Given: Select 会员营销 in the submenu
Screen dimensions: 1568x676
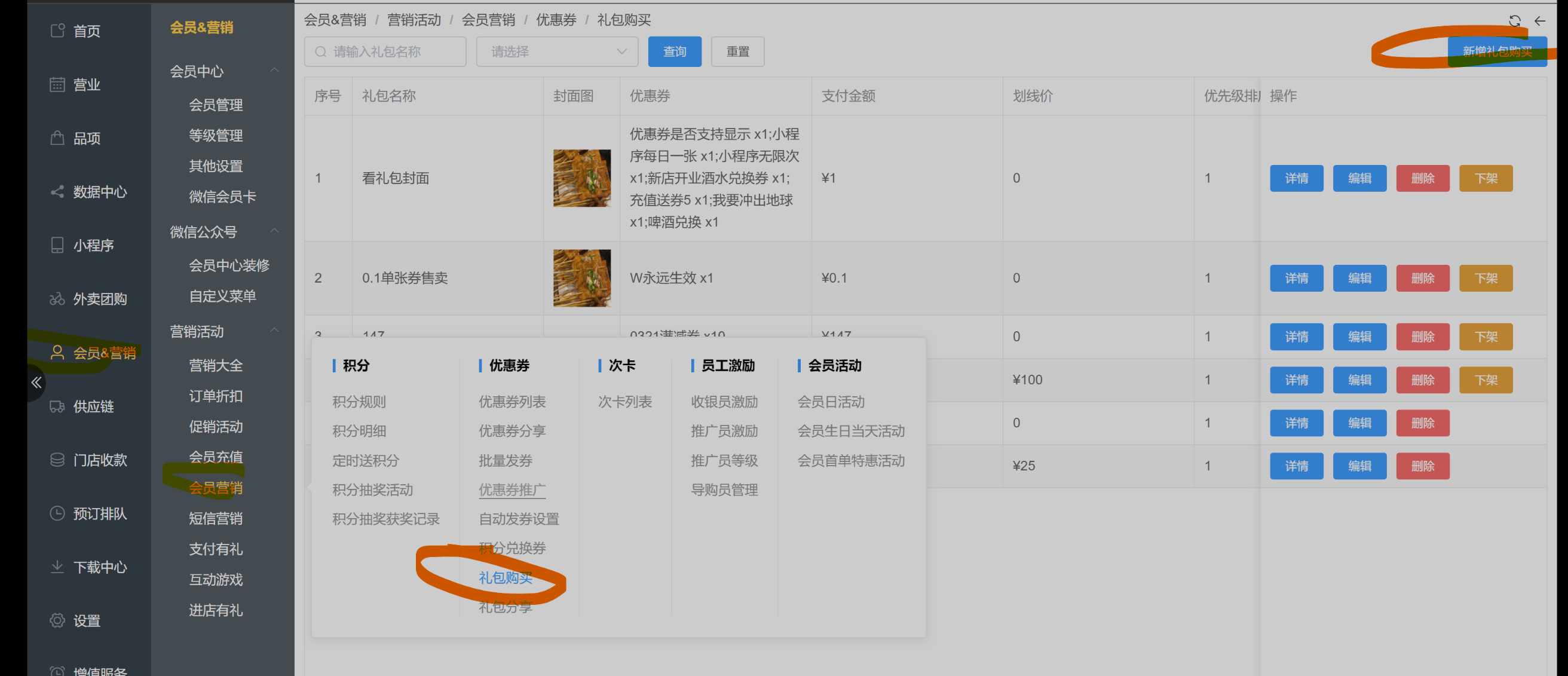Looking at the screenshot, I should pos(216,487).
